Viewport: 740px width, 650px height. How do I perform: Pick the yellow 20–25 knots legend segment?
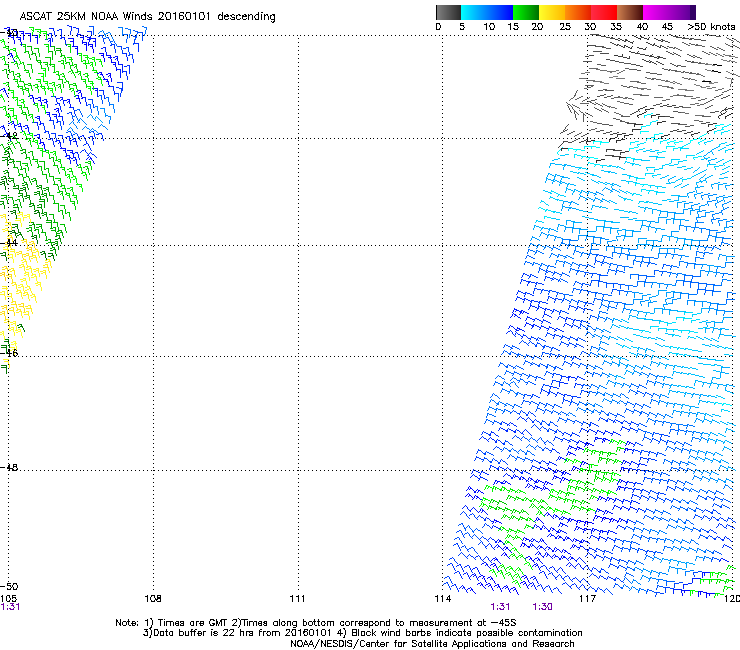(552, 12)
